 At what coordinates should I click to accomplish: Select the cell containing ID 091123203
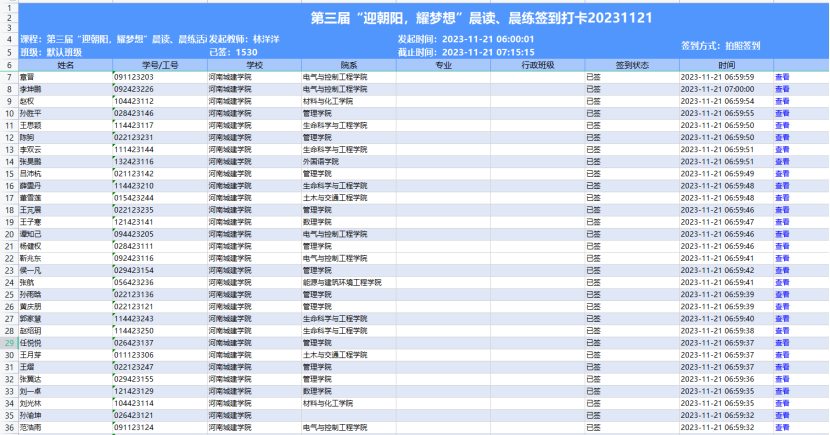coord(134,77)
